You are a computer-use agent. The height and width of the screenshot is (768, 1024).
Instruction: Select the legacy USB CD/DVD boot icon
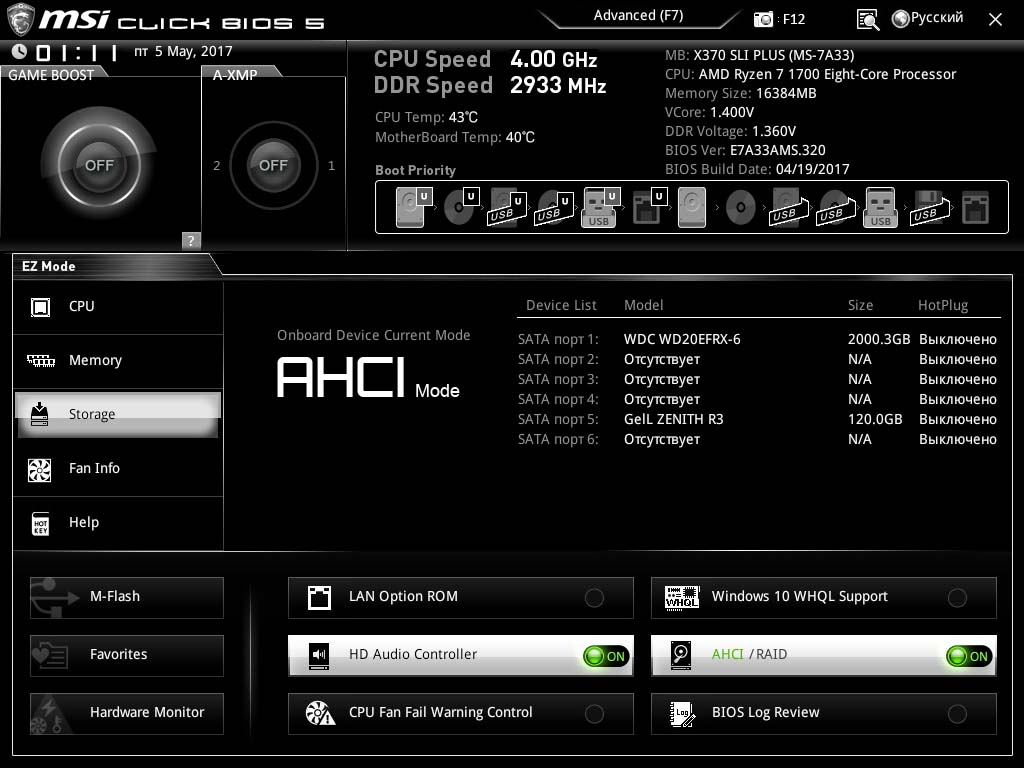tap(835, 207)
